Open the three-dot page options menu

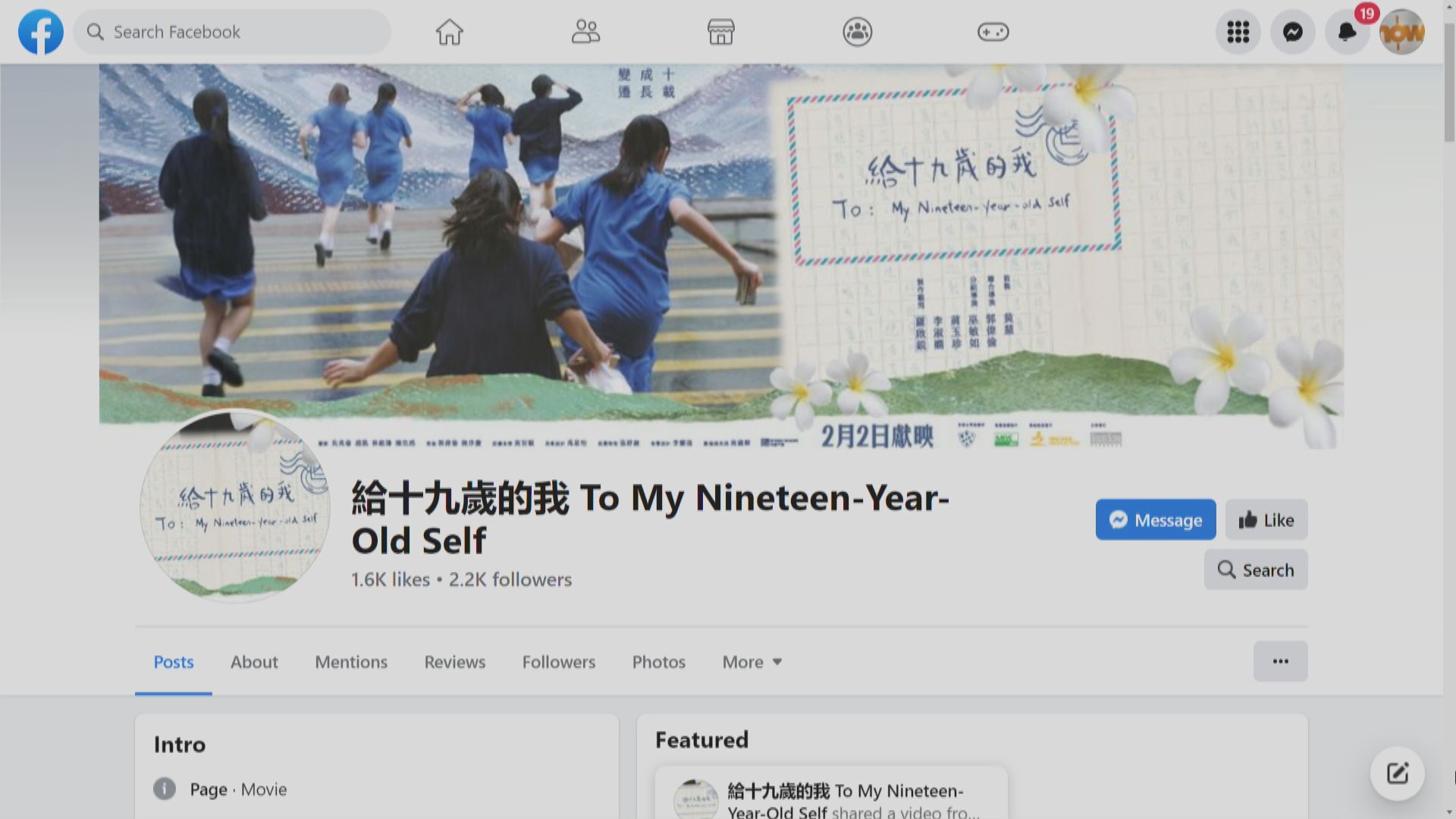click(x=1280, y=661)
